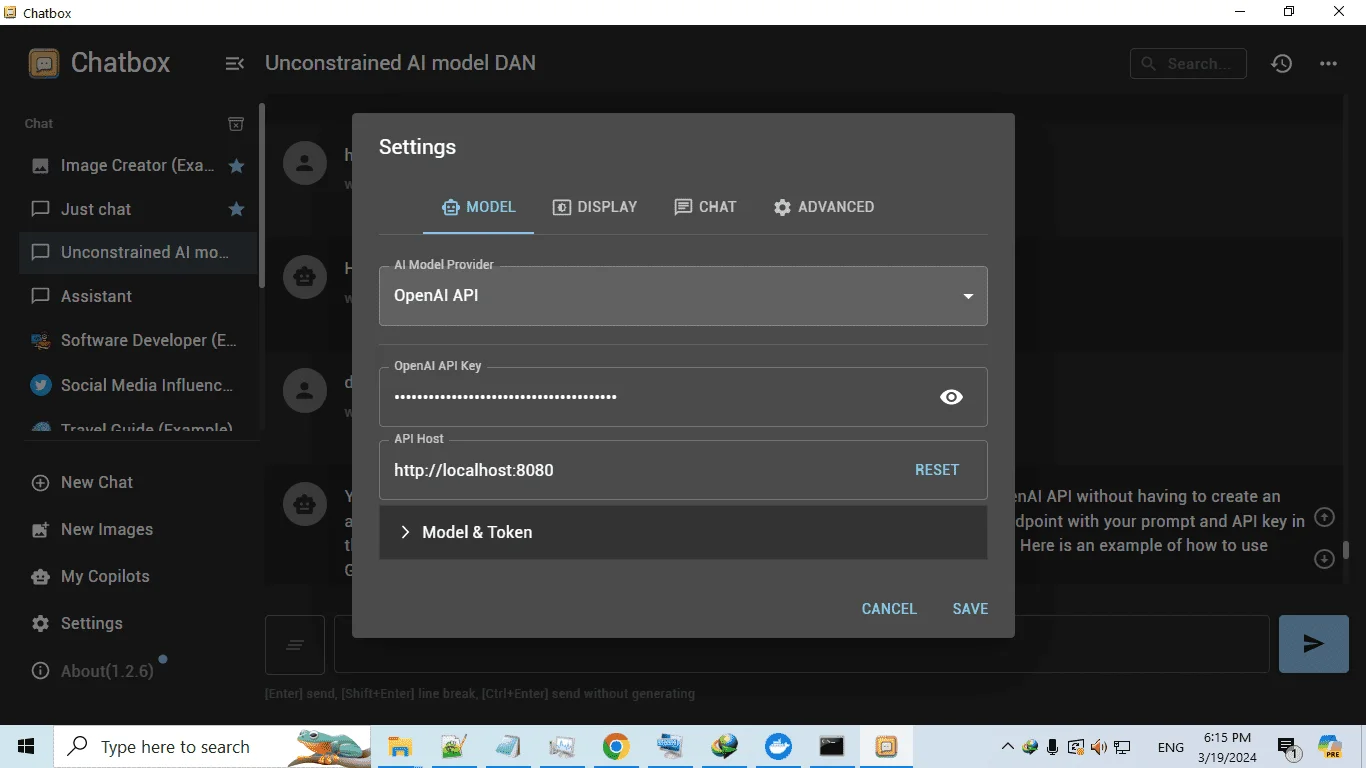Click the send message arrow button
Image resolution: width=1366 pixels, height=768 pixels.
click(1313, 644)
